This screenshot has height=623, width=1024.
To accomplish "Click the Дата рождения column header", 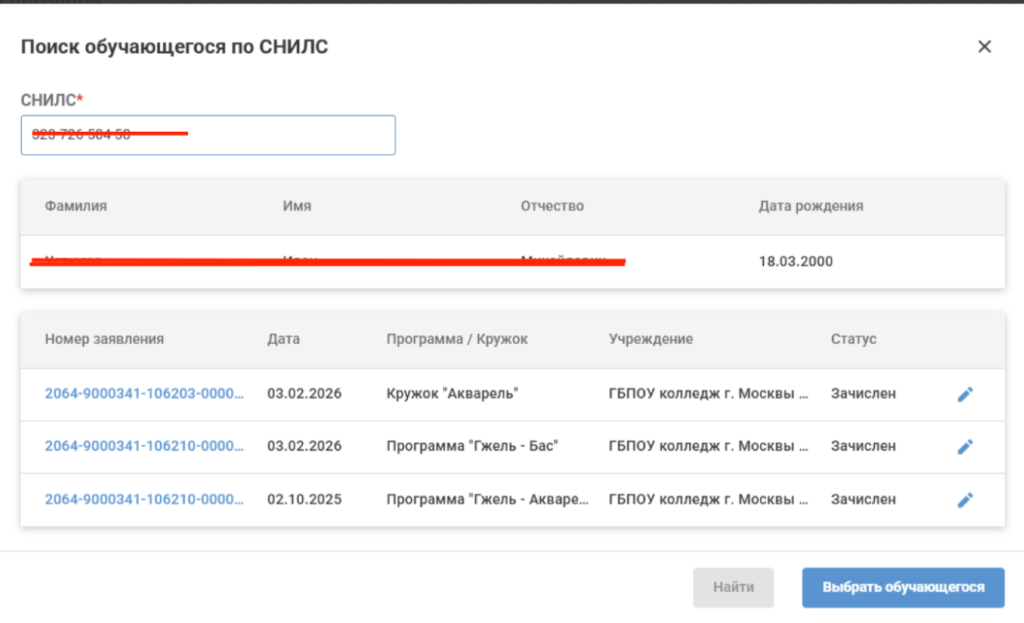I will tap(810, 206).
